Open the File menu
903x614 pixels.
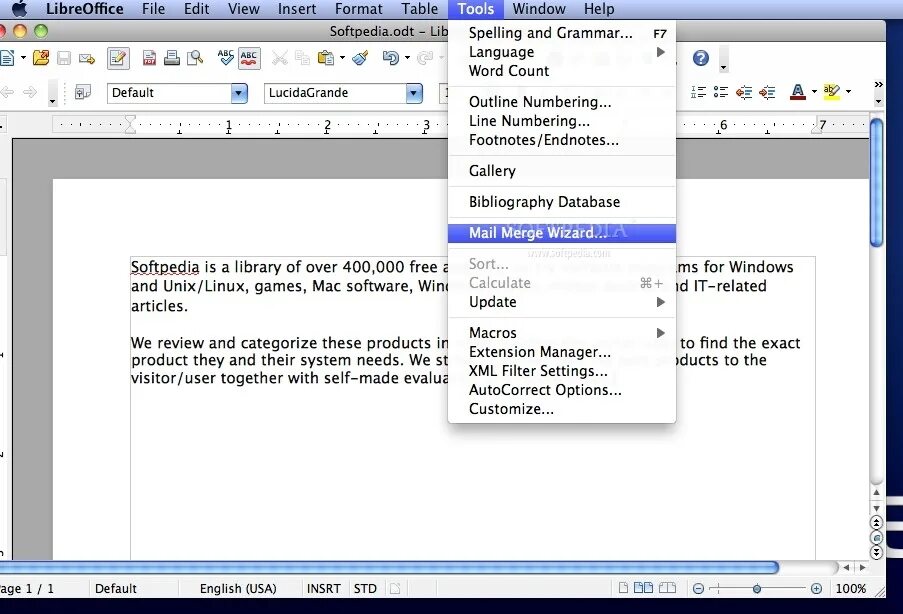[153, 9]
